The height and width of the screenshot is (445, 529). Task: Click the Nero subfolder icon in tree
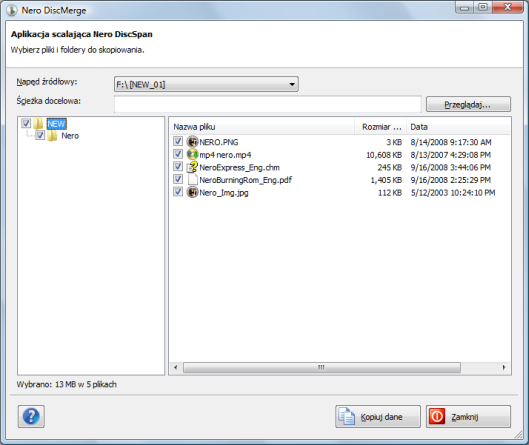pos(52,136)
